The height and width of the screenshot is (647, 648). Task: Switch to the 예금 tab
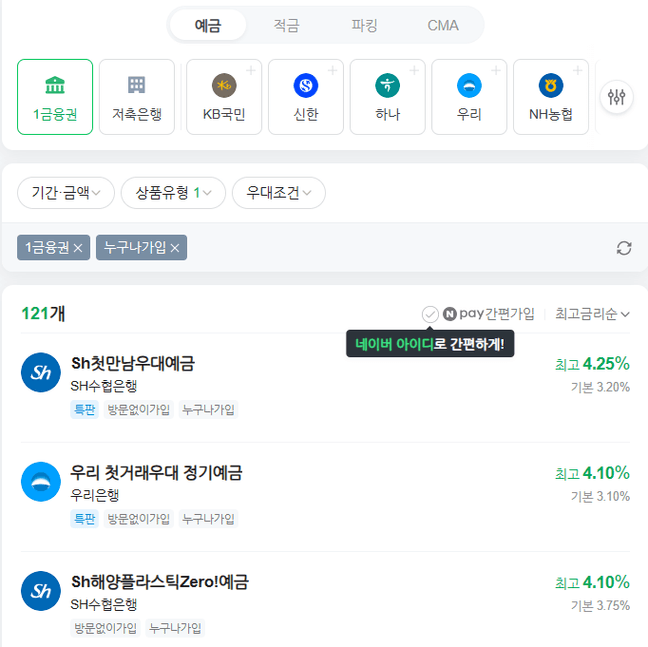coord(208,25)
